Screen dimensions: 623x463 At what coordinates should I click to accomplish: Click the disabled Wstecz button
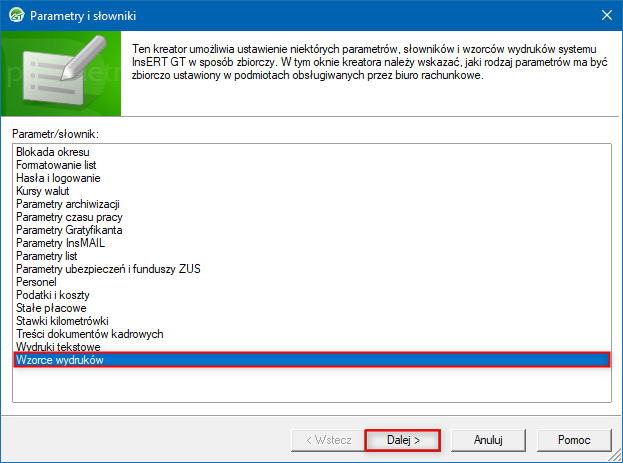pos(328,440)
